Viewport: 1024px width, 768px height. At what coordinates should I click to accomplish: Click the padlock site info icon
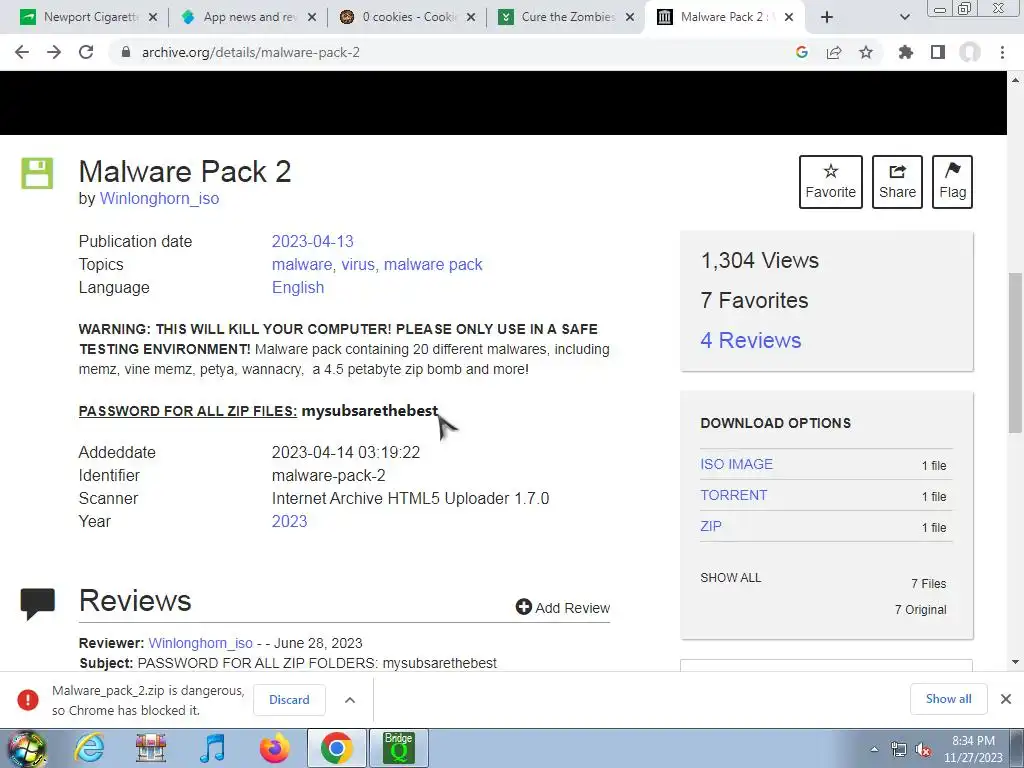[x=126, y=52]
